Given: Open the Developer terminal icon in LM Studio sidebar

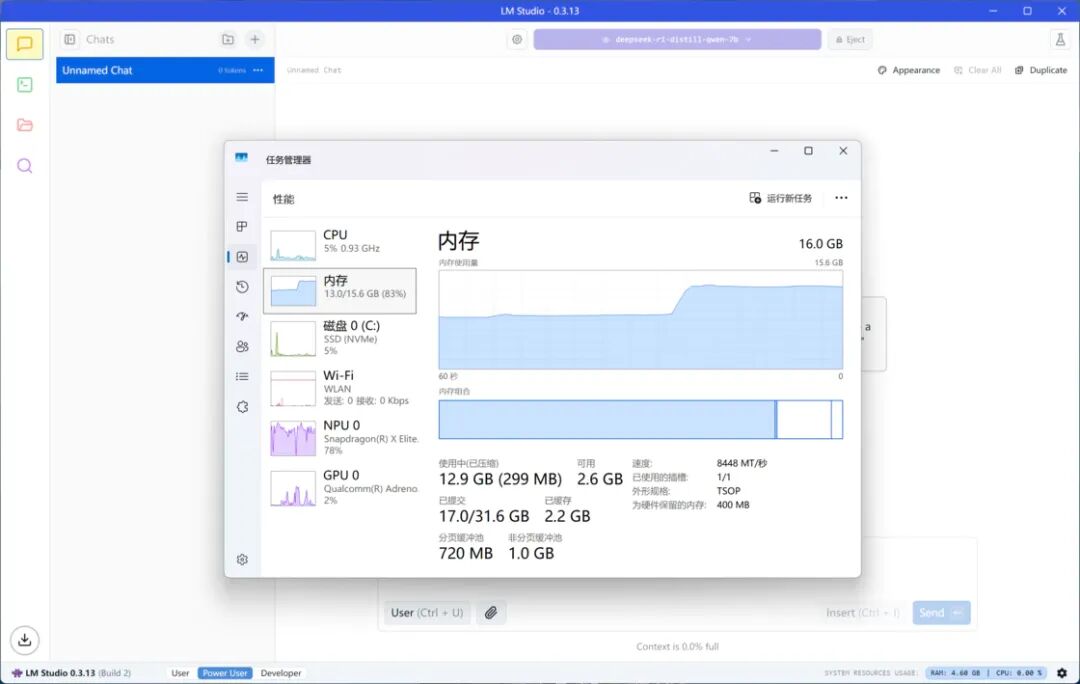Looking at the screenshot, I should click(25, 85).
